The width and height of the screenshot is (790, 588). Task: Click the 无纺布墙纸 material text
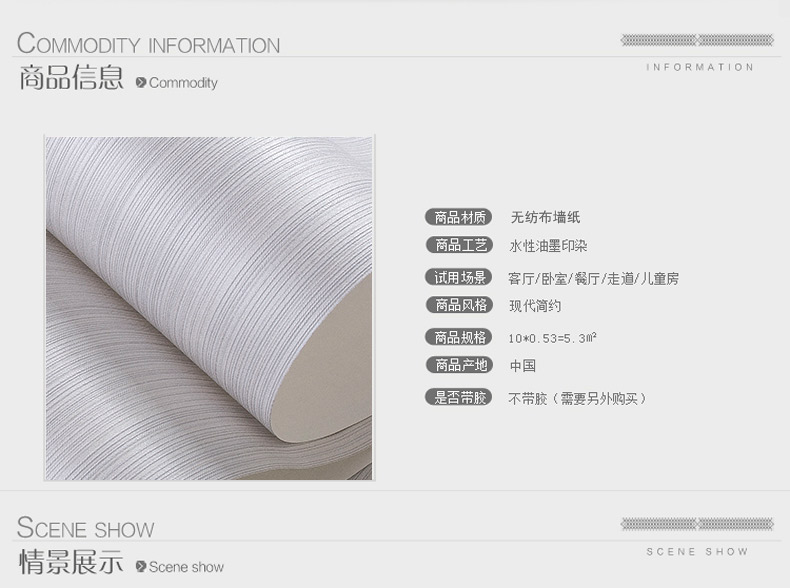(545, 217)
